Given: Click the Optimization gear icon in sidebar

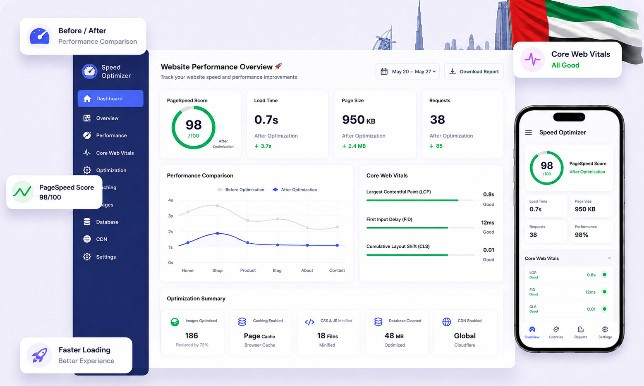Looking at the screenshot, I should (87, 170).
